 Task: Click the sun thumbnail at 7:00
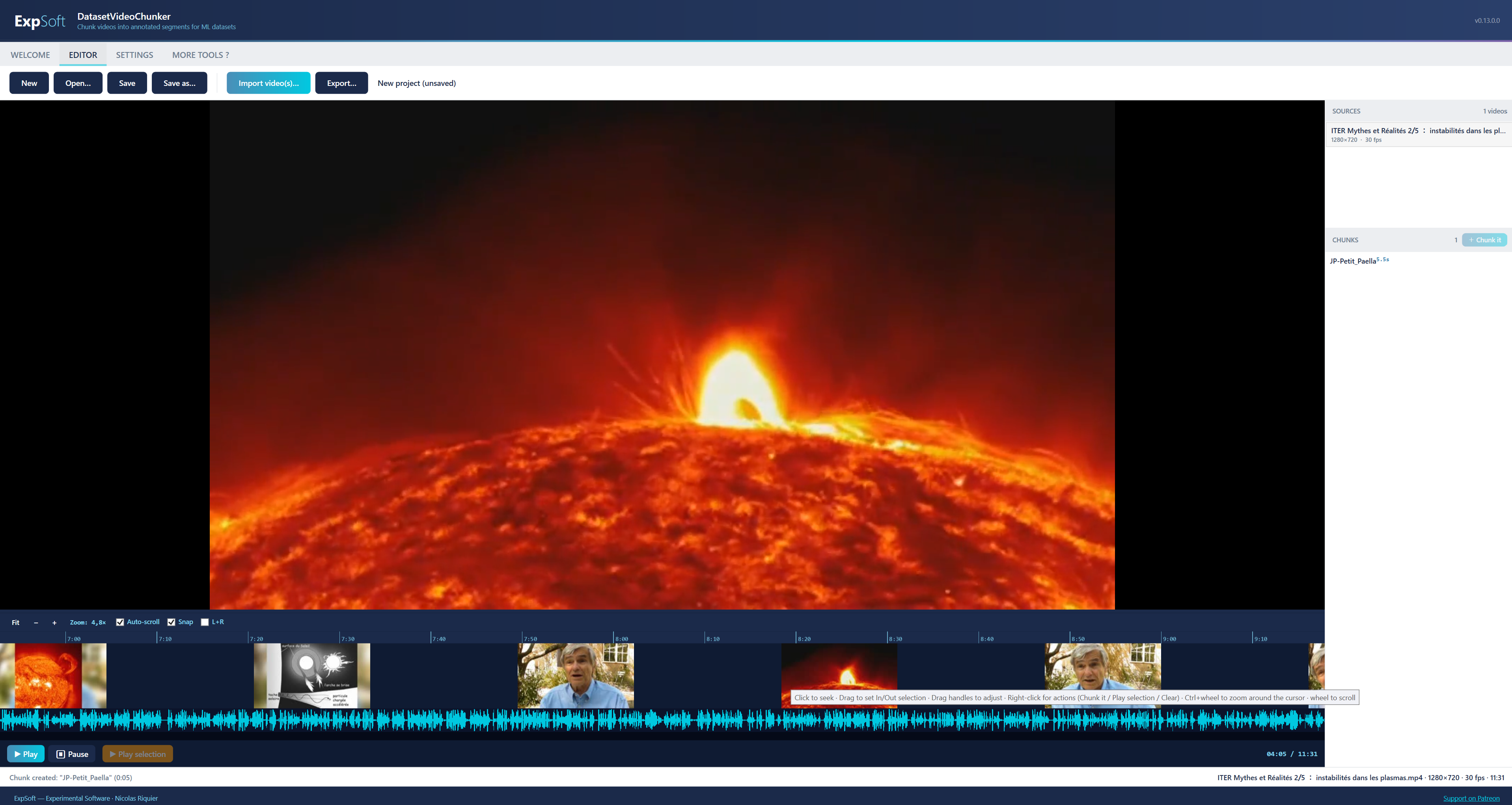pyautogui.click(x=53, y=675)
